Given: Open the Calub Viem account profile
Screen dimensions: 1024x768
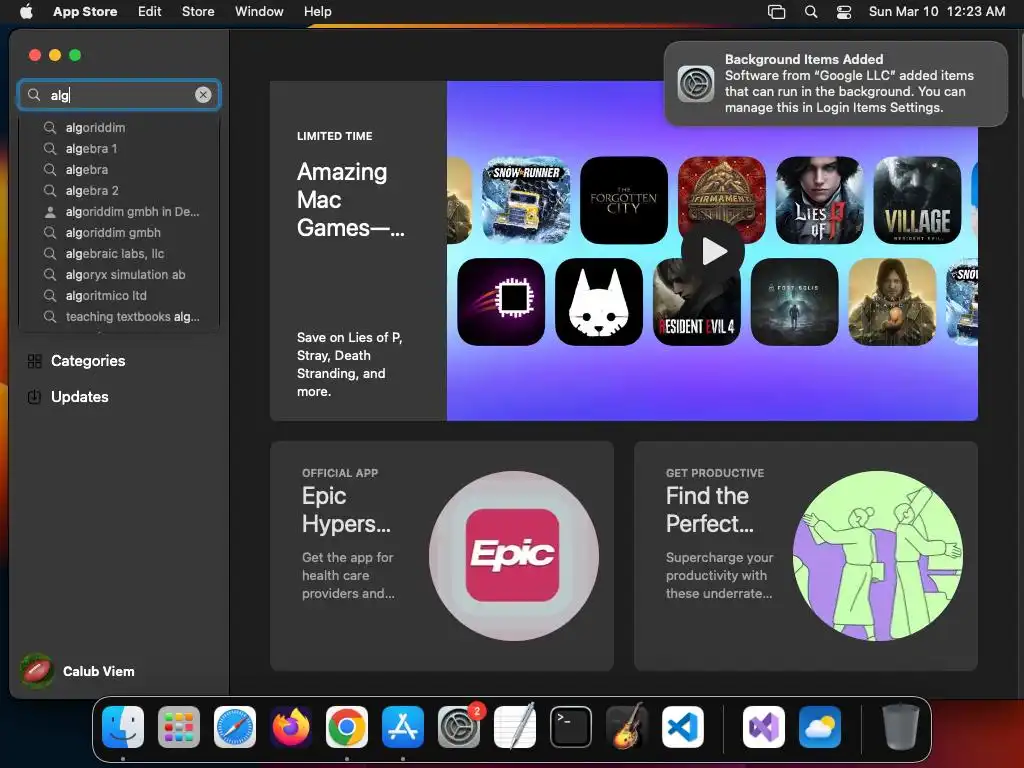Looking at the screenshot, I should pos(77,671).
